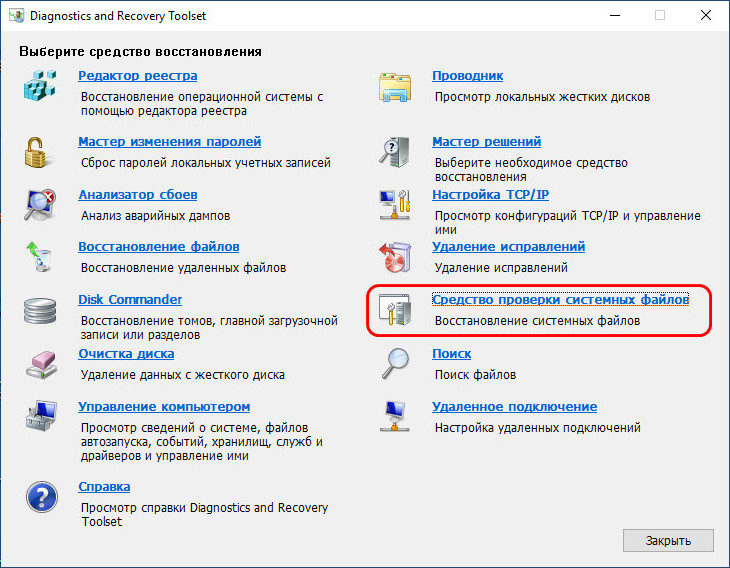Click the Explorer folder icon

tap(395, 87)
